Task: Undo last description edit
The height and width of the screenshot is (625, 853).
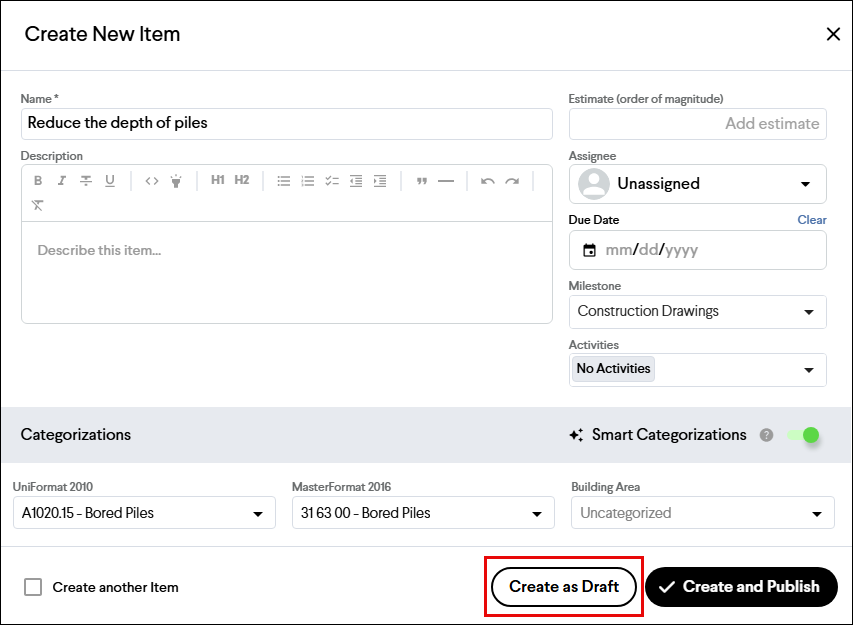Action: [x=487, y=181]
